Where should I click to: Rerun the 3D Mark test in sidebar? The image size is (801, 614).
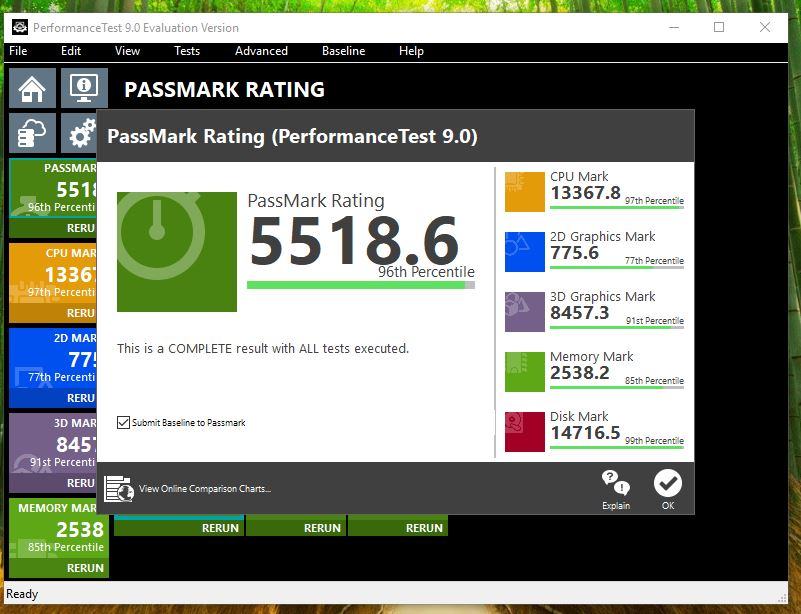tap(53, 483)
